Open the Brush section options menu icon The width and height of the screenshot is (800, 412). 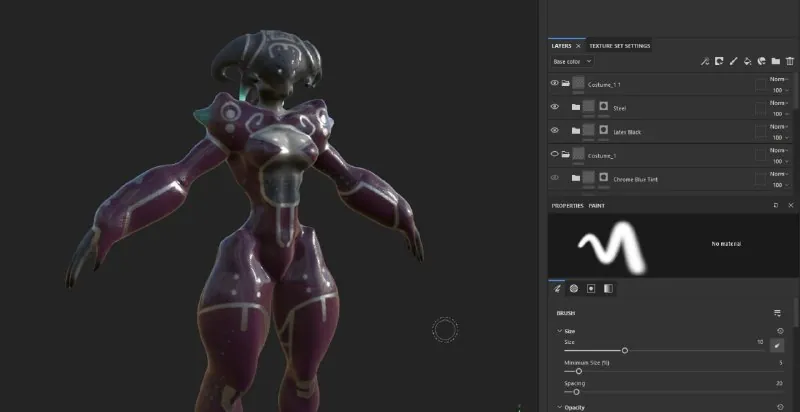point(777,313)
